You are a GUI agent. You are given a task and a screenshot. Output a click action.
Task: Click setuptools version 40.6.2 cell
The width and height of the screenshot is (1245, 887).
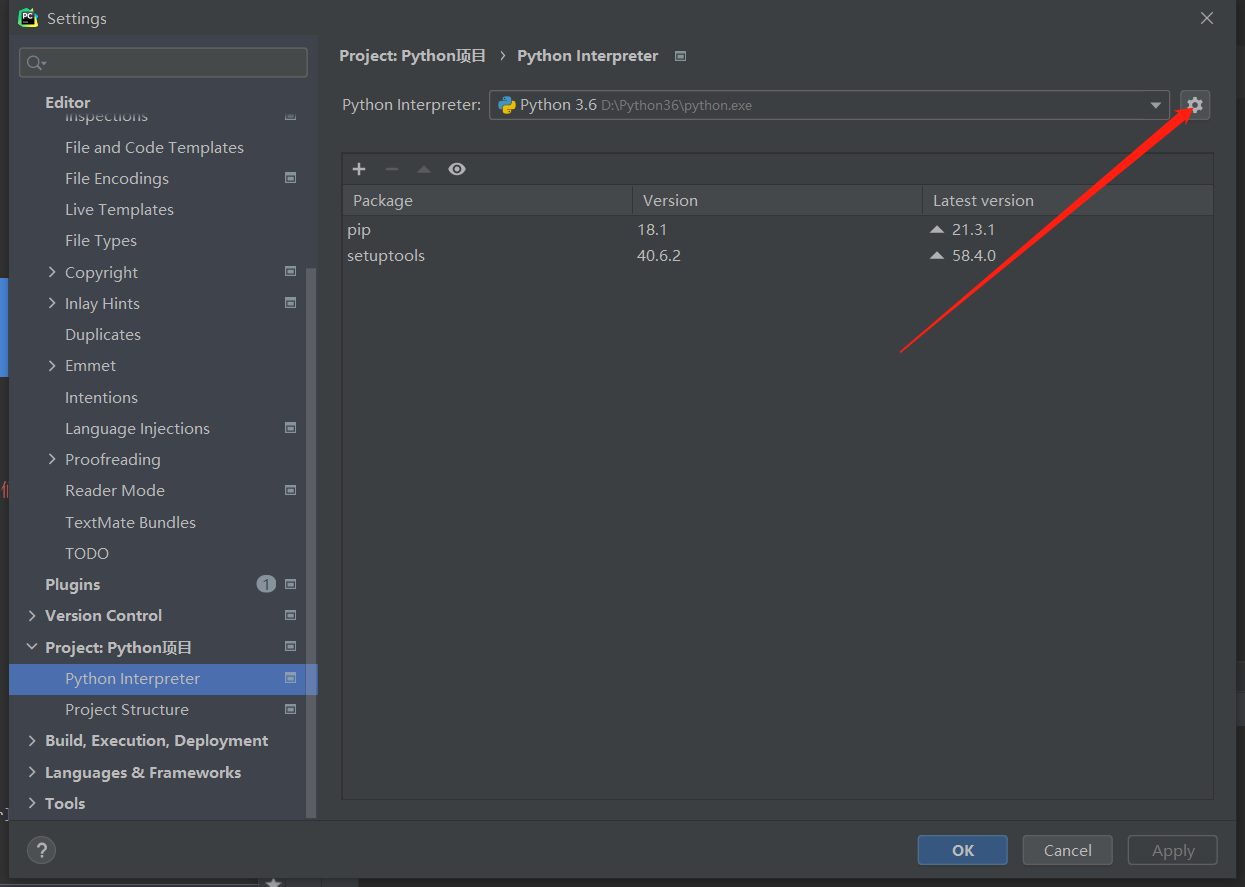click(x=659, y=255)
